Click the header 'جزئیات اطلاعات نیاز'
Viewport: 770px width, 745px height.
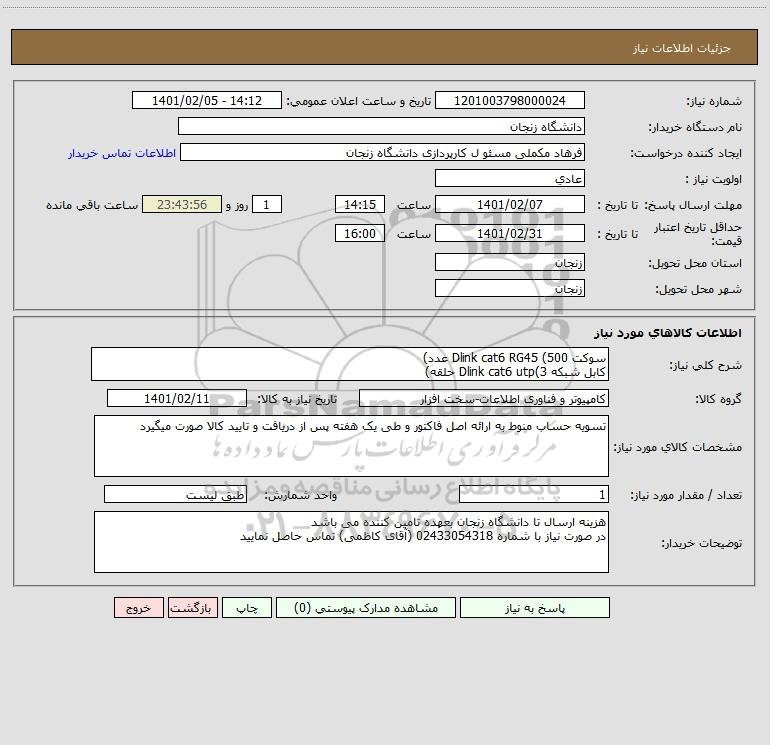coord(682,48)
